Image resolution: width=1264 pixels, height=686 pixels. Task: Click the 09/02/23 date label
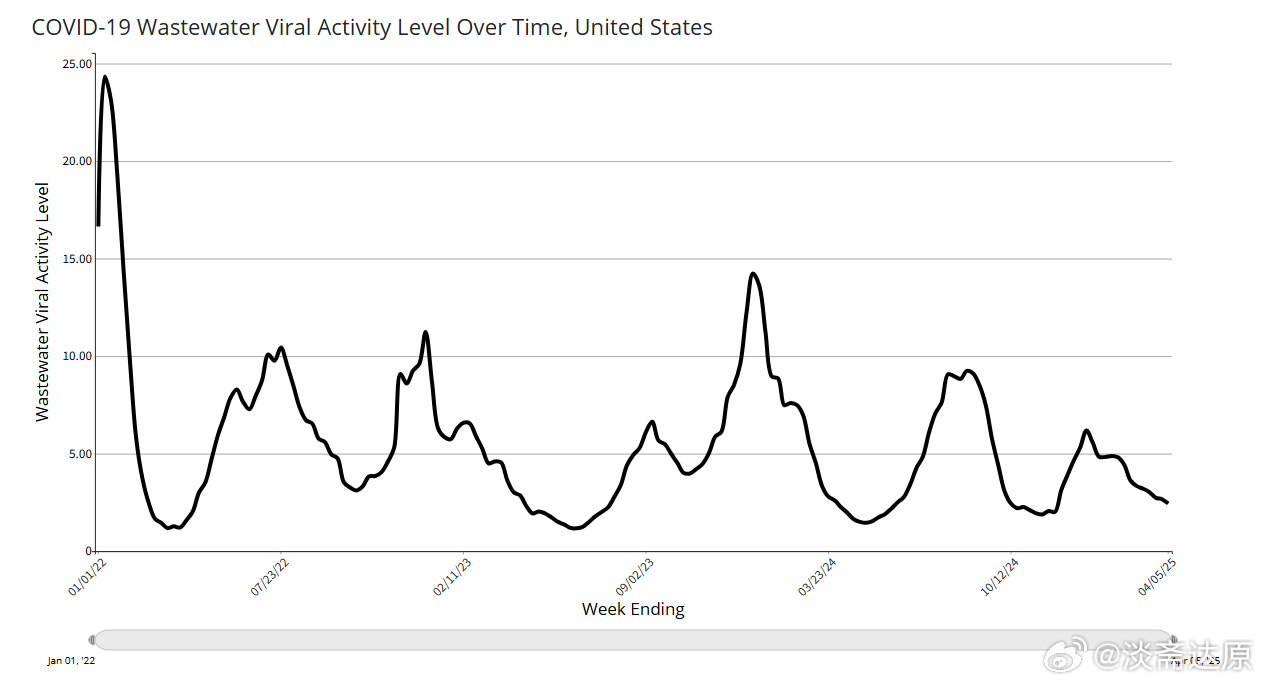click(x=634, y=578)
